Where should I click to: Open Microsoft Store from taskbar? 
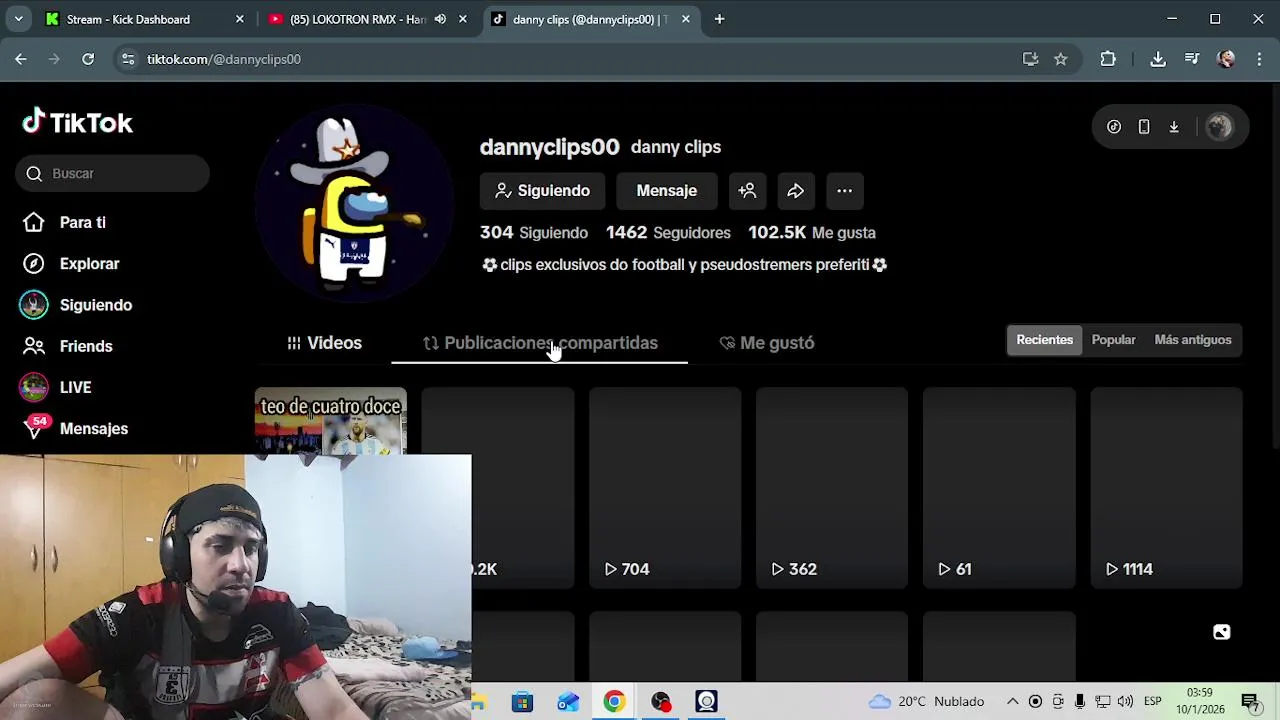[522, 702]
